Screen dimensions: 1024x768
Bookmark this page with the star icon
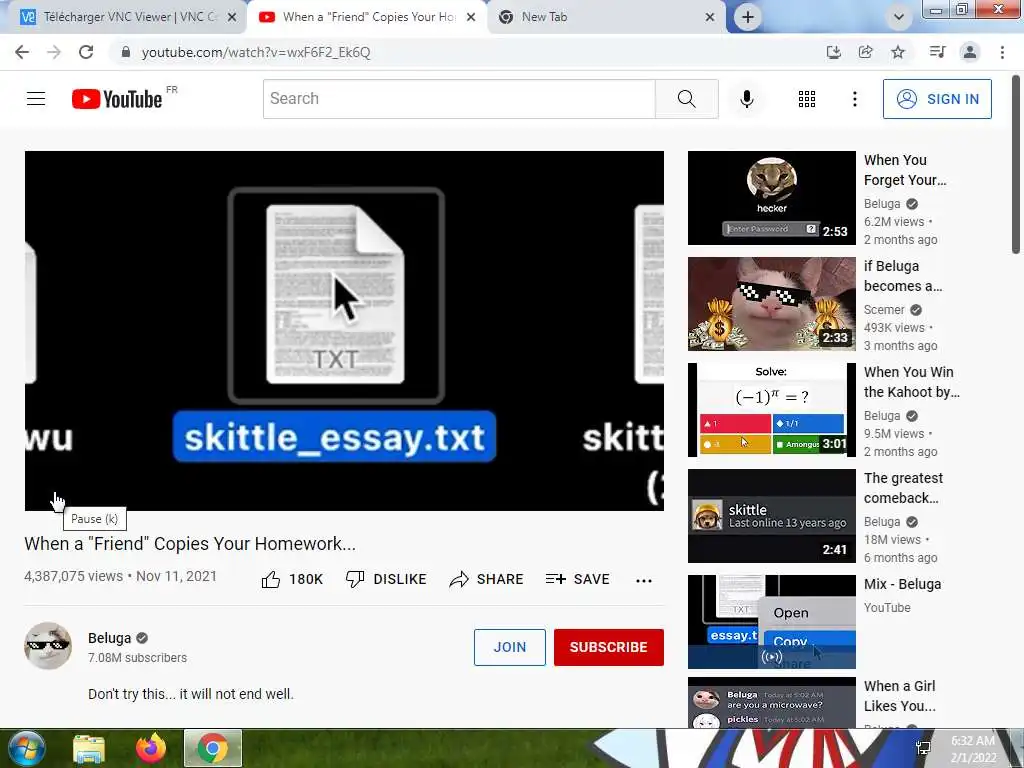tap(899, 52)
